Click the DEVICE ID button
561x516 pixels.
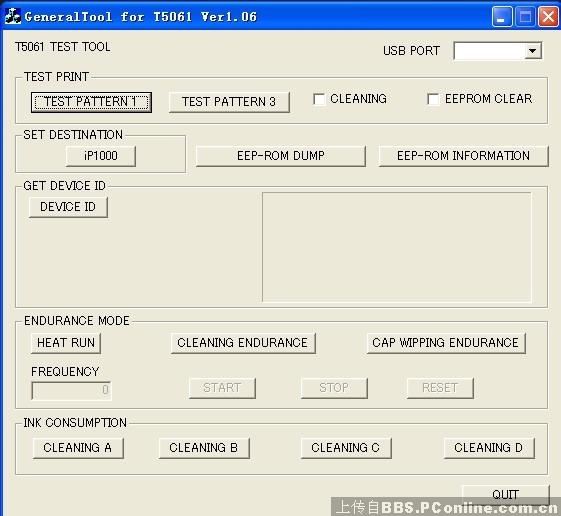click(68, 207)
